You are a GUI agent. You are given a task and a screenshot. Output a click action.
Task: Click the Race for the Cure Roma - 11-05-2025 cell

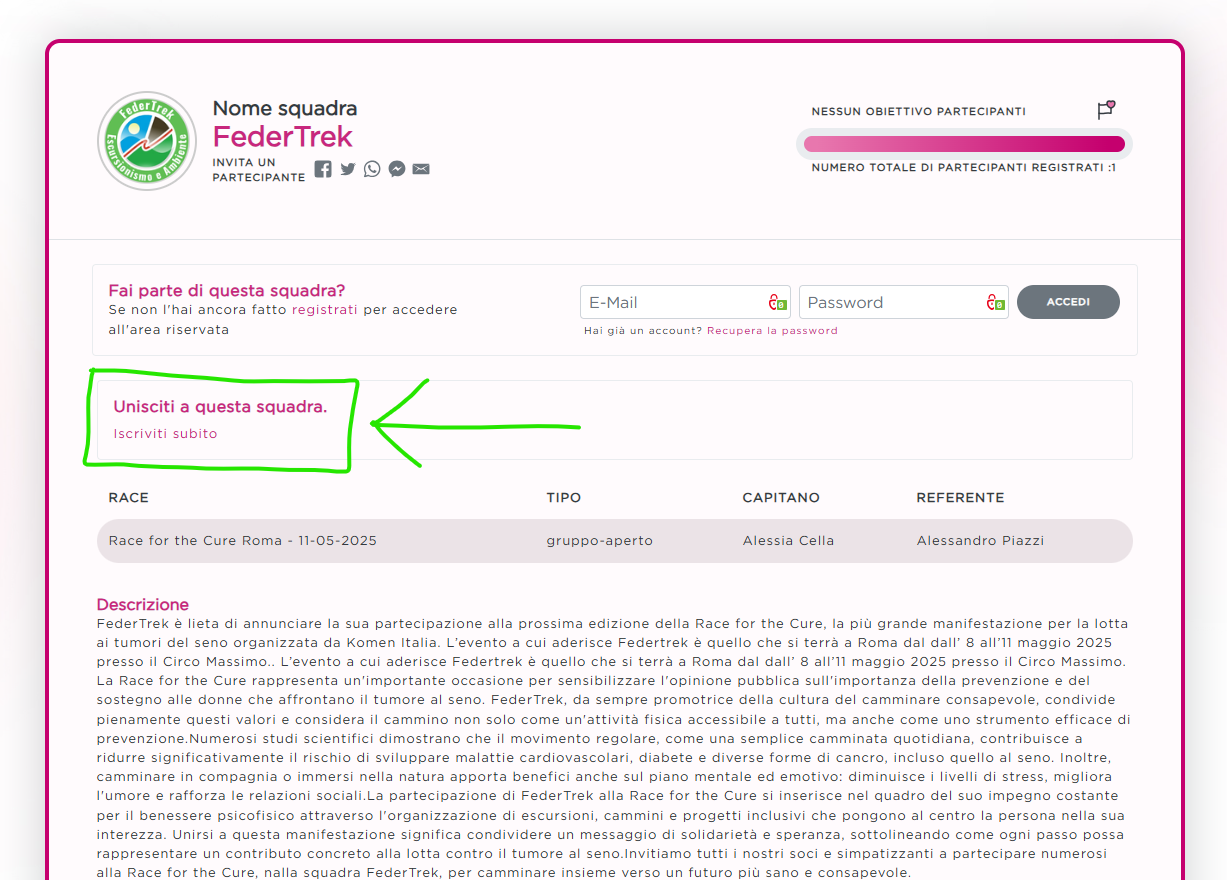[x=243, y=541]
